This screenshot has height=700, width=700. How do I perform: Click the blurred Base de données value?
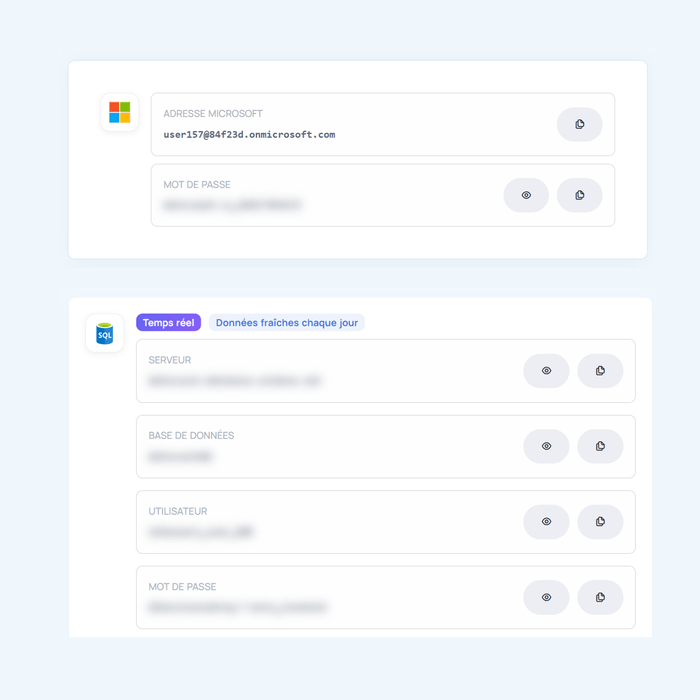pos(181,457)
